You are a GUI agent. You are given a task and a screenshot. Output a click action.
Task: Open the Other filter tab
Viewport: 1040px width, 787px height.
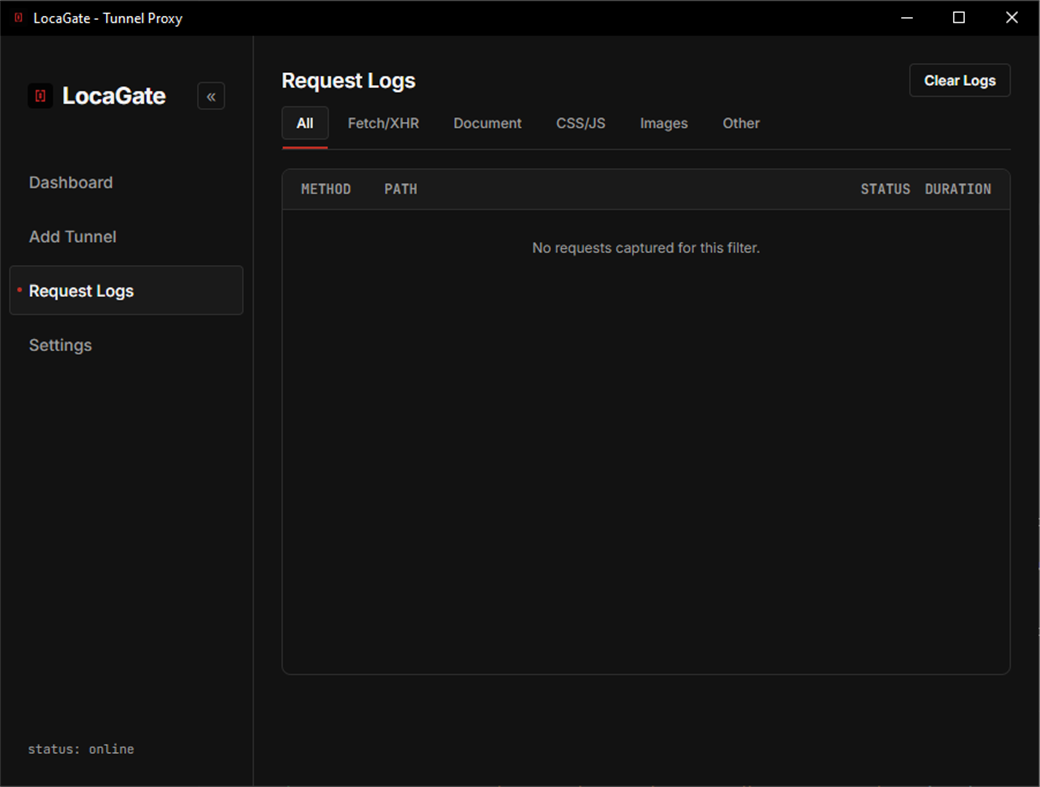pos(741,123)
